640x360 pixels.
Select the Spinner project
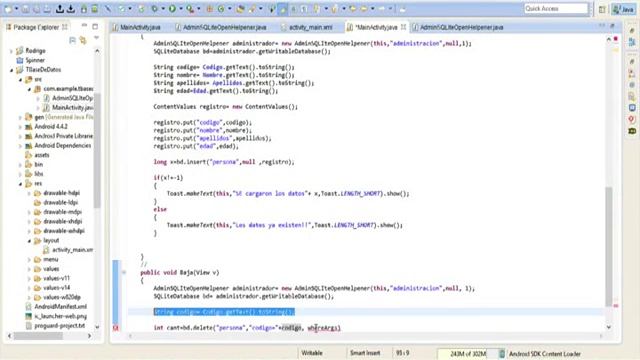[x=35, y=60]
